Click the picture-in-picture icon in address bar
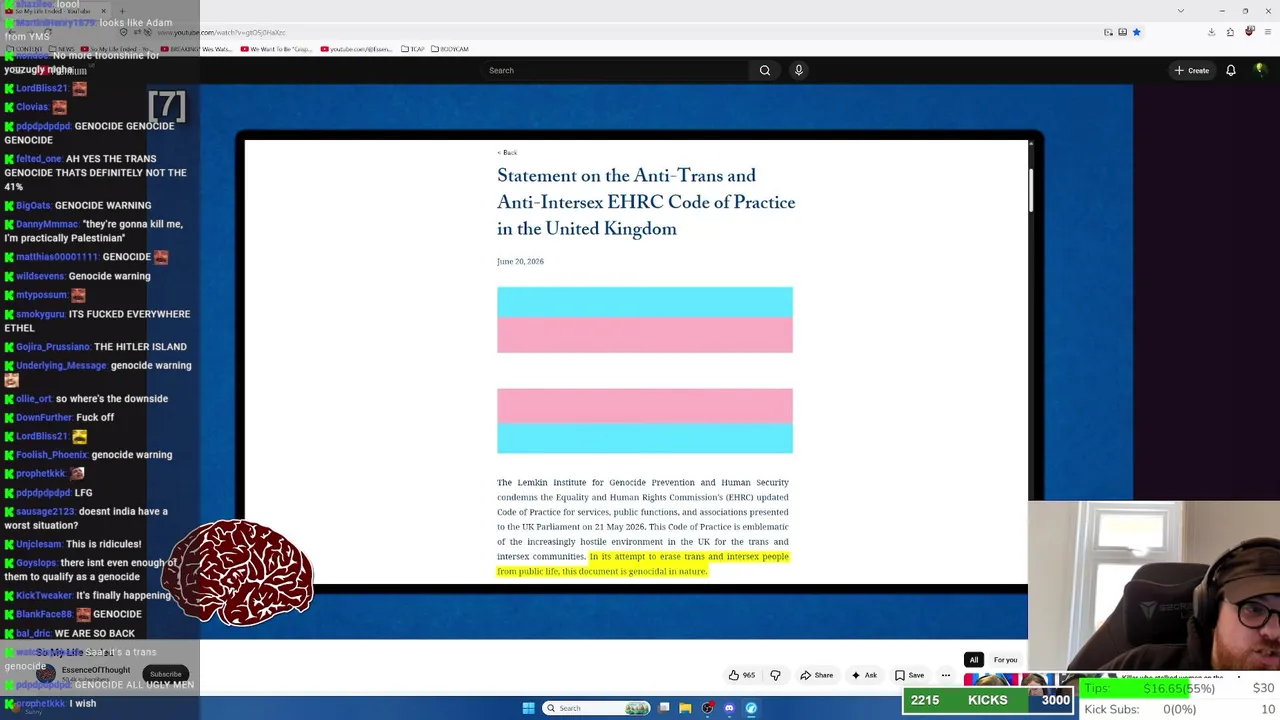 (x=1108, y=32)
